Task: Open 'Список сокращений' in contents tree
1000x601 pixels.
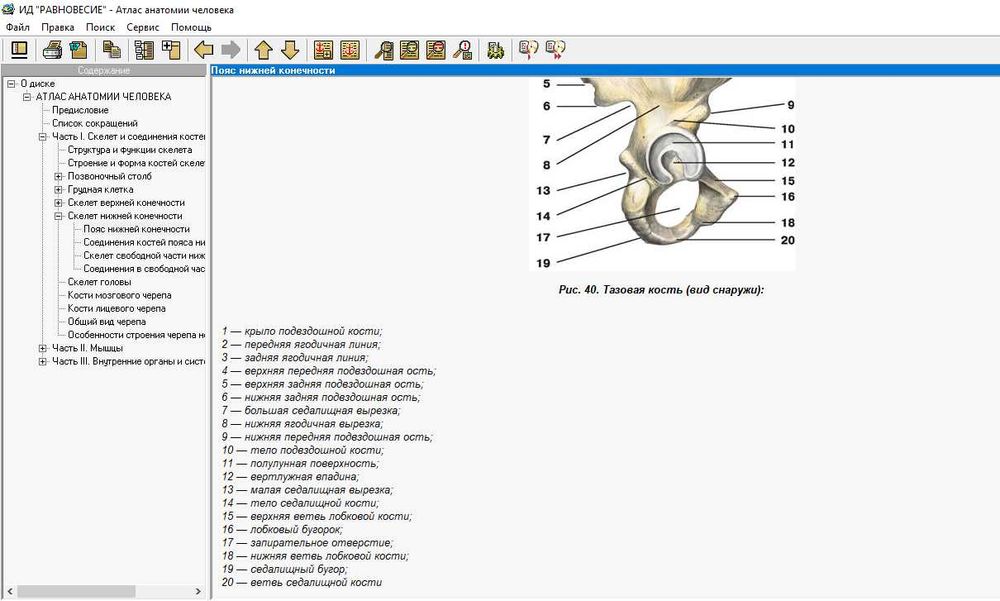Action: 95,123
